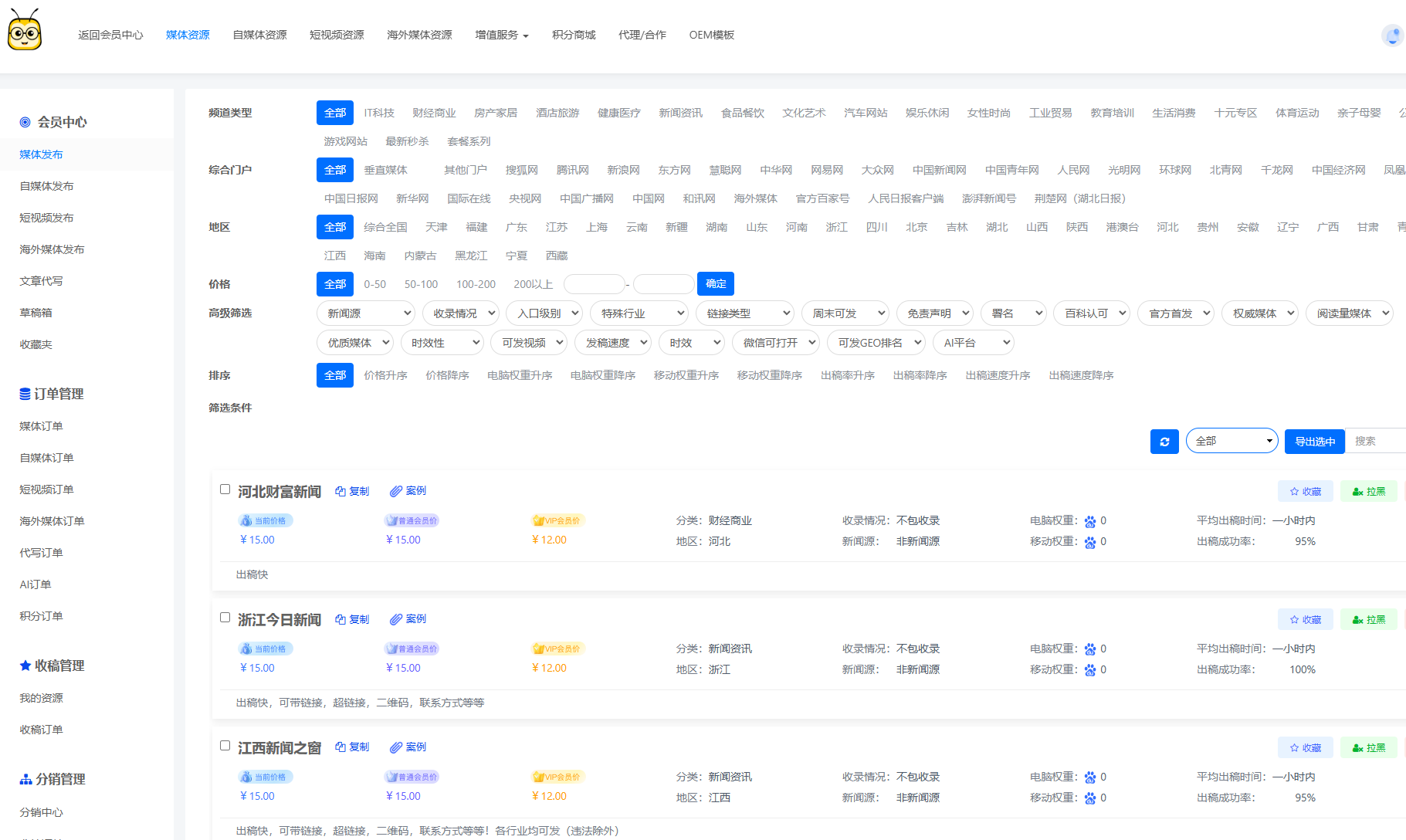The width and height of the screenshot is (1406, 840).
Task: Click the 移动权重 paw icon for 浙江今日新闻
Action: tap(1090, 670)
